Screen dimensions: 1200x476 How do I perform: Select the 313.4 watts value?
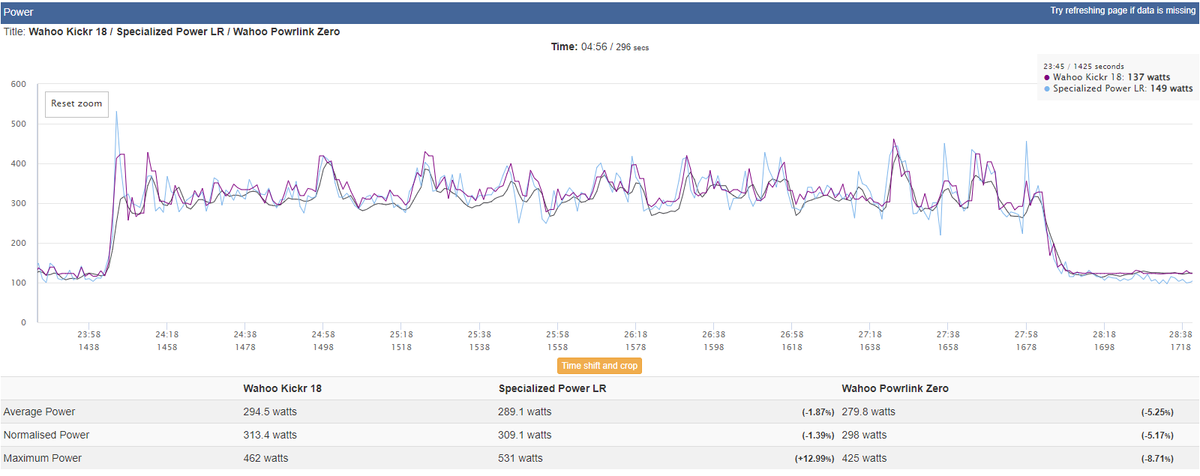pos(271,435)
